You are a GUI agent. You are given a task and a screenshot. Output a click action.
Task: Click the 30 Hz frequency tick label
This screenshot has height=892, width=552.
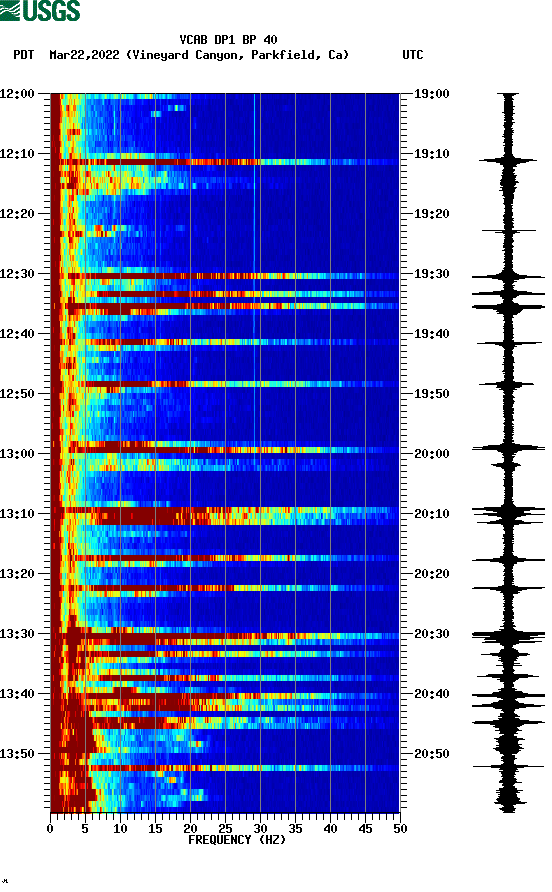[x=260, y=829]
